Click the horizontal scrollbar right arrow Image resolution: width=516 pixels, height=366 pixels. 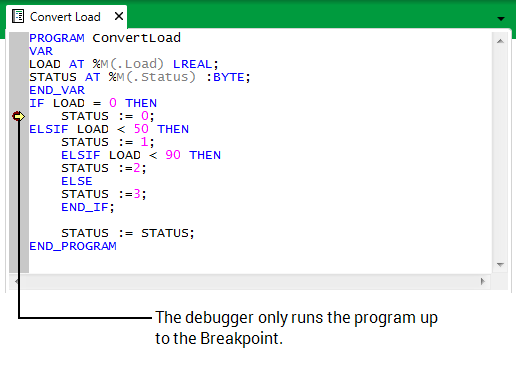click(x=483, y=281)
